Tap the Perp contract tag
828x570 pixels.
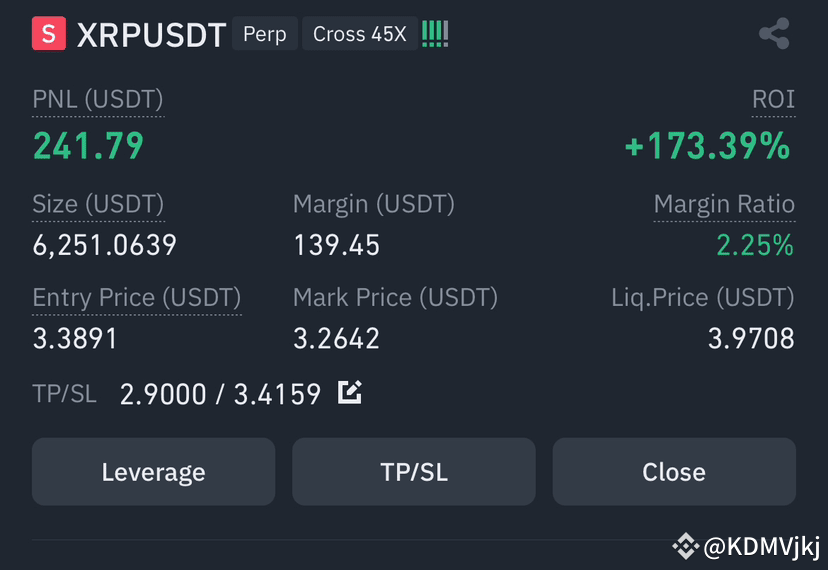click(x=265, y=34)
